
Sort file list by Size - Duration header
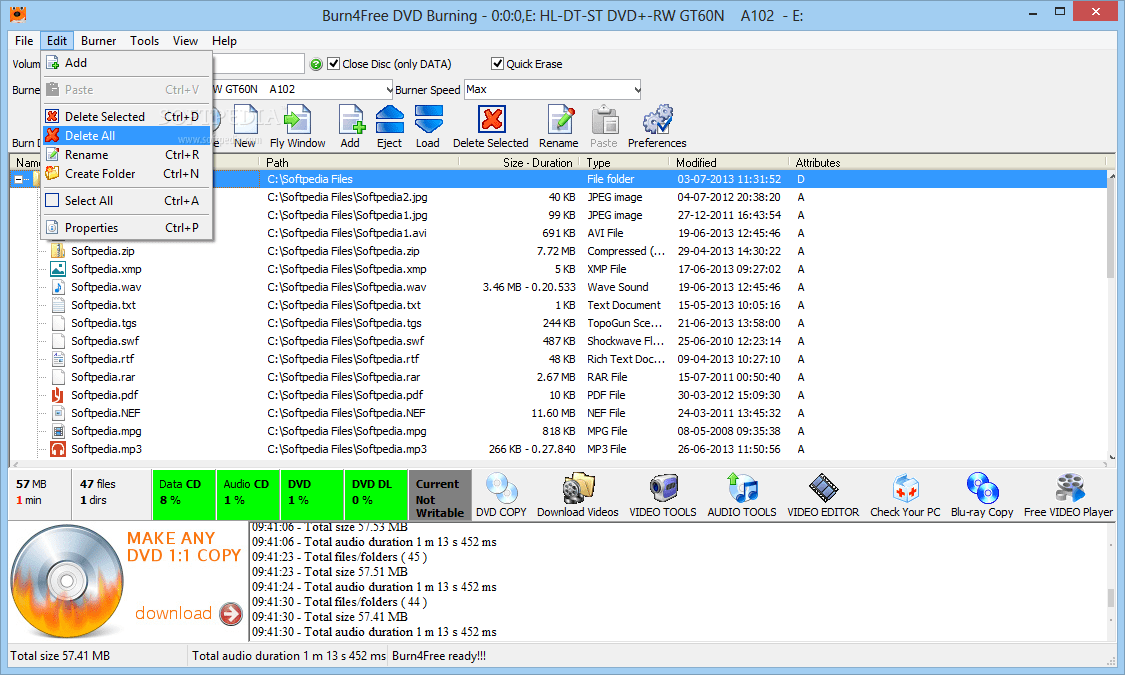pyautogui.click(x=519, y=163)
